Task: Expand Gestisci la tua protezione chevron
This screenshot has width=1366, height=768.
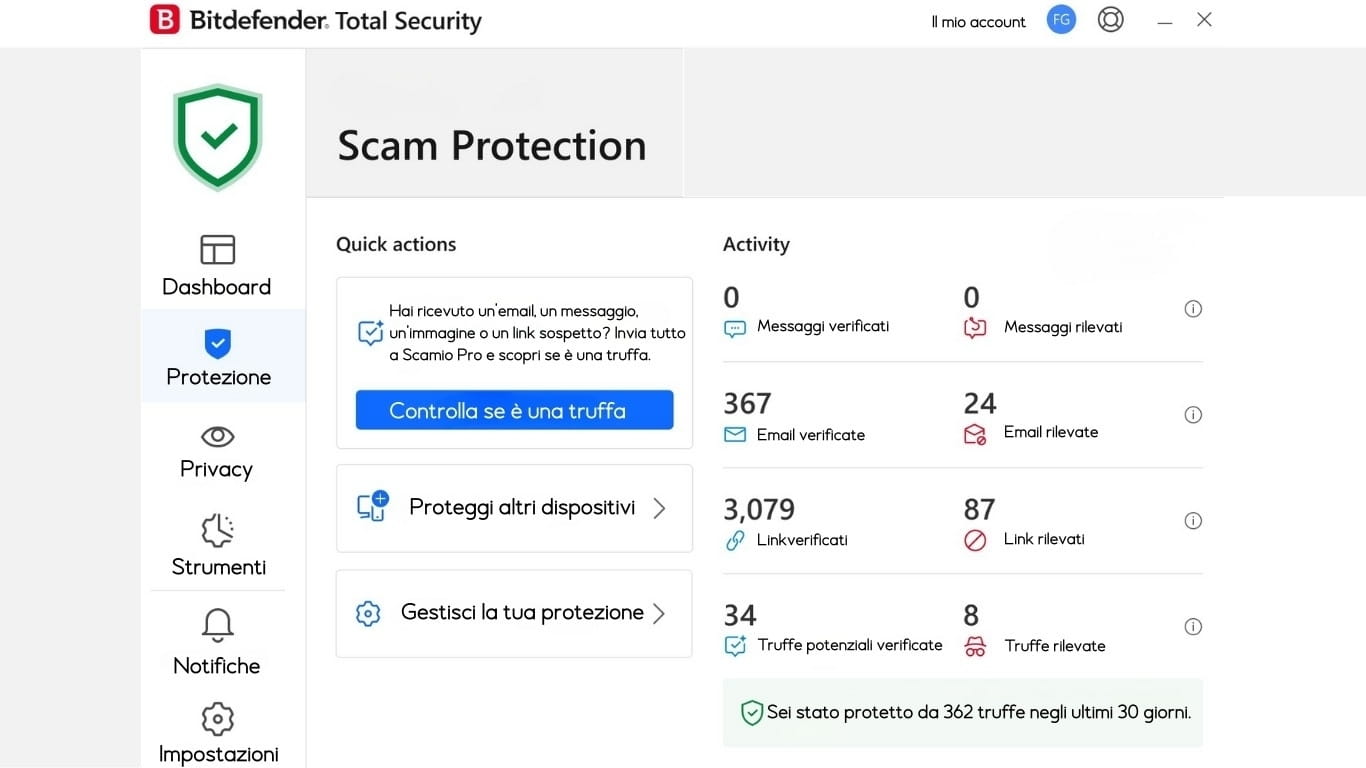Action: click(x=659, y=614)
